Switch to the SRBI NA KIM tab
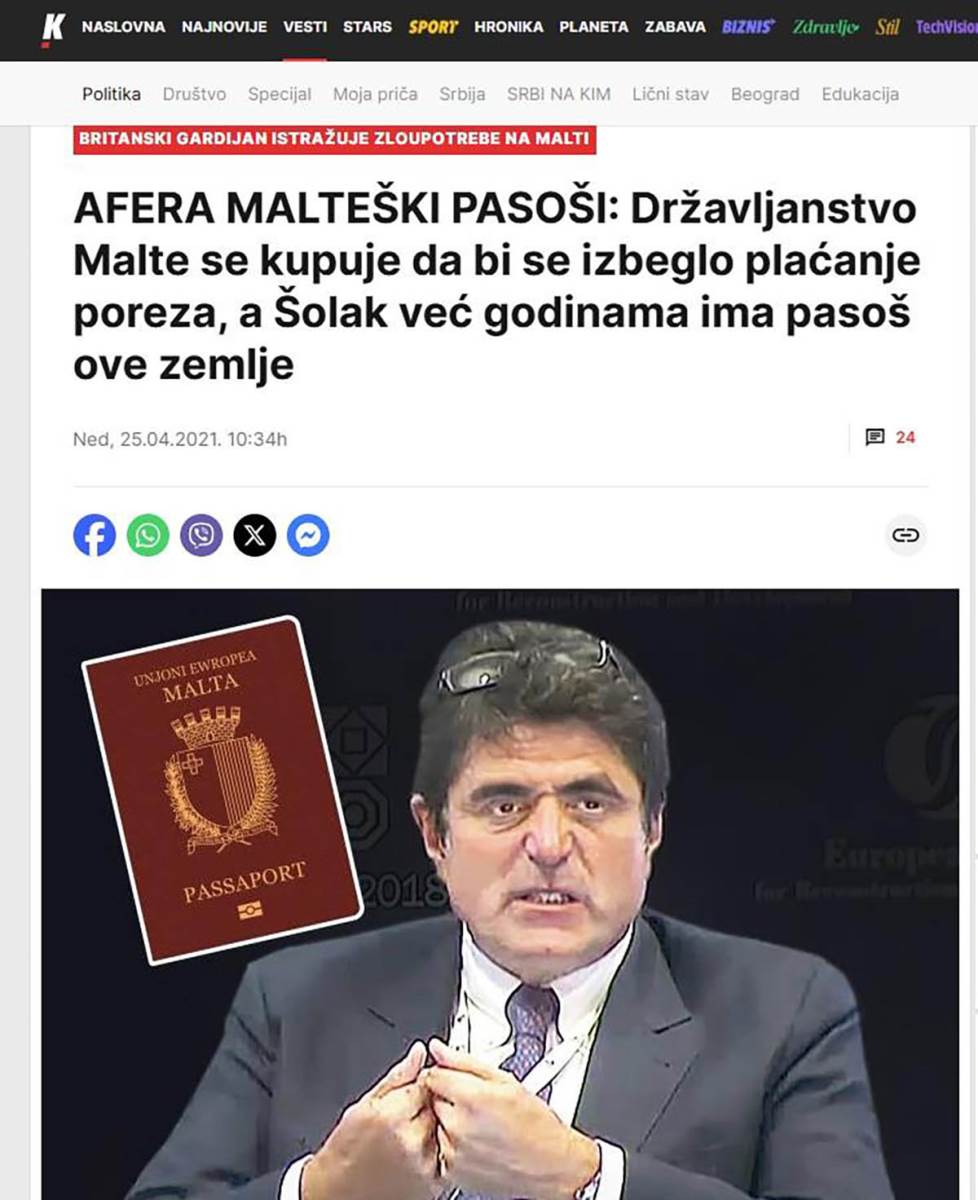 (x=558, y=94)
